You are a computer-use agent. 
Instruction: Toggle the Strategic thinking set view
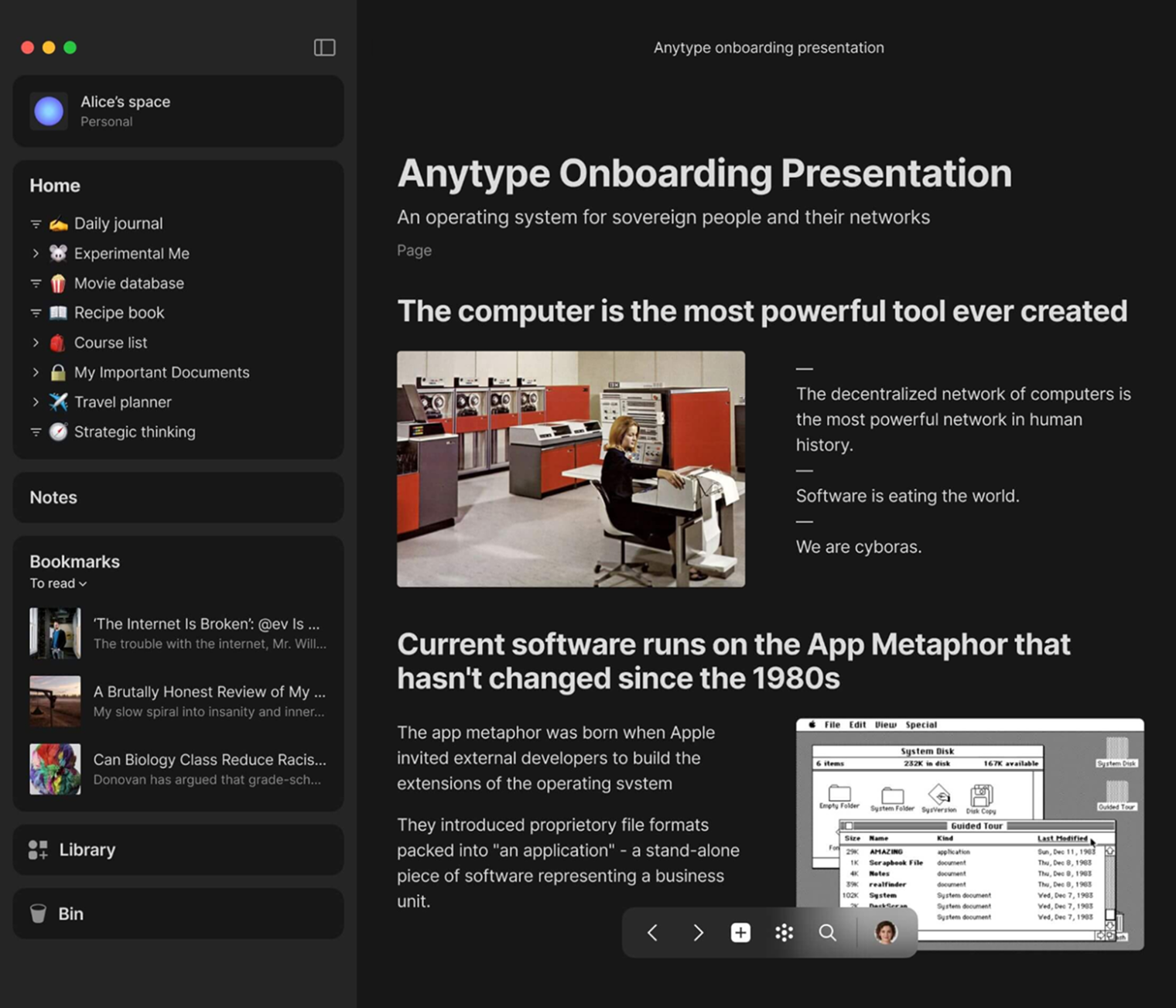[36, 432]
